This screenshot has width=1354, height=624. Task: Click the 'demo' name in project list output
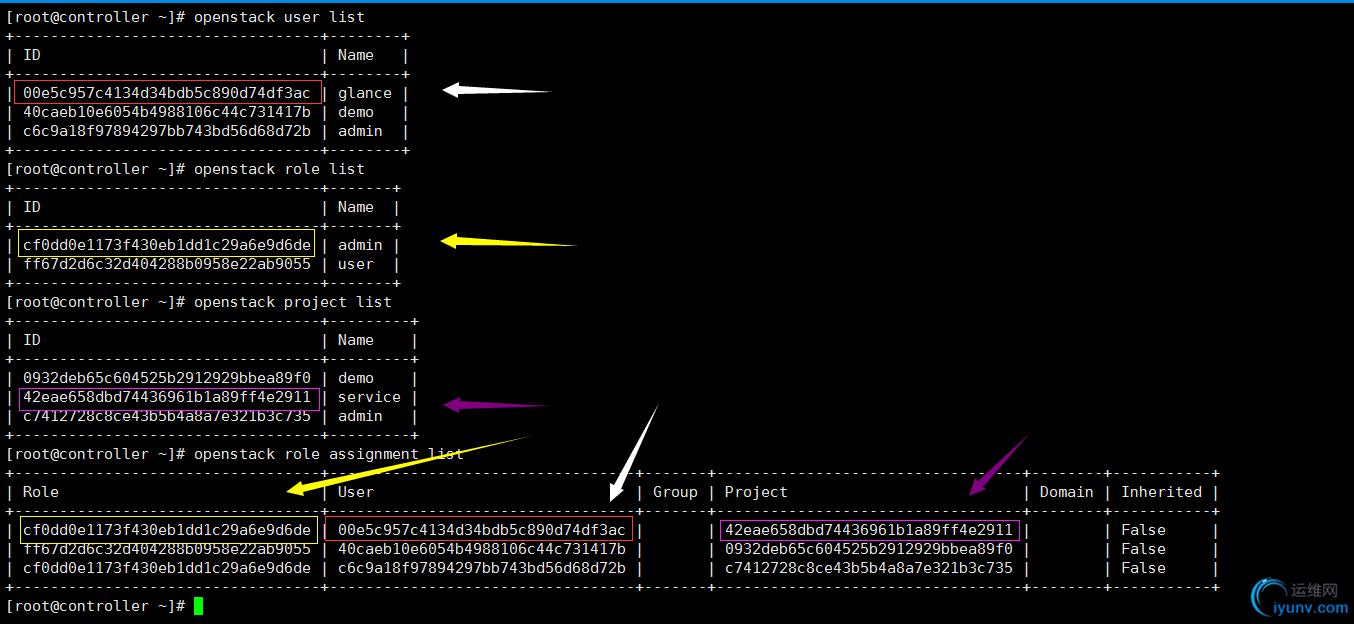click(x=356, y=378)
